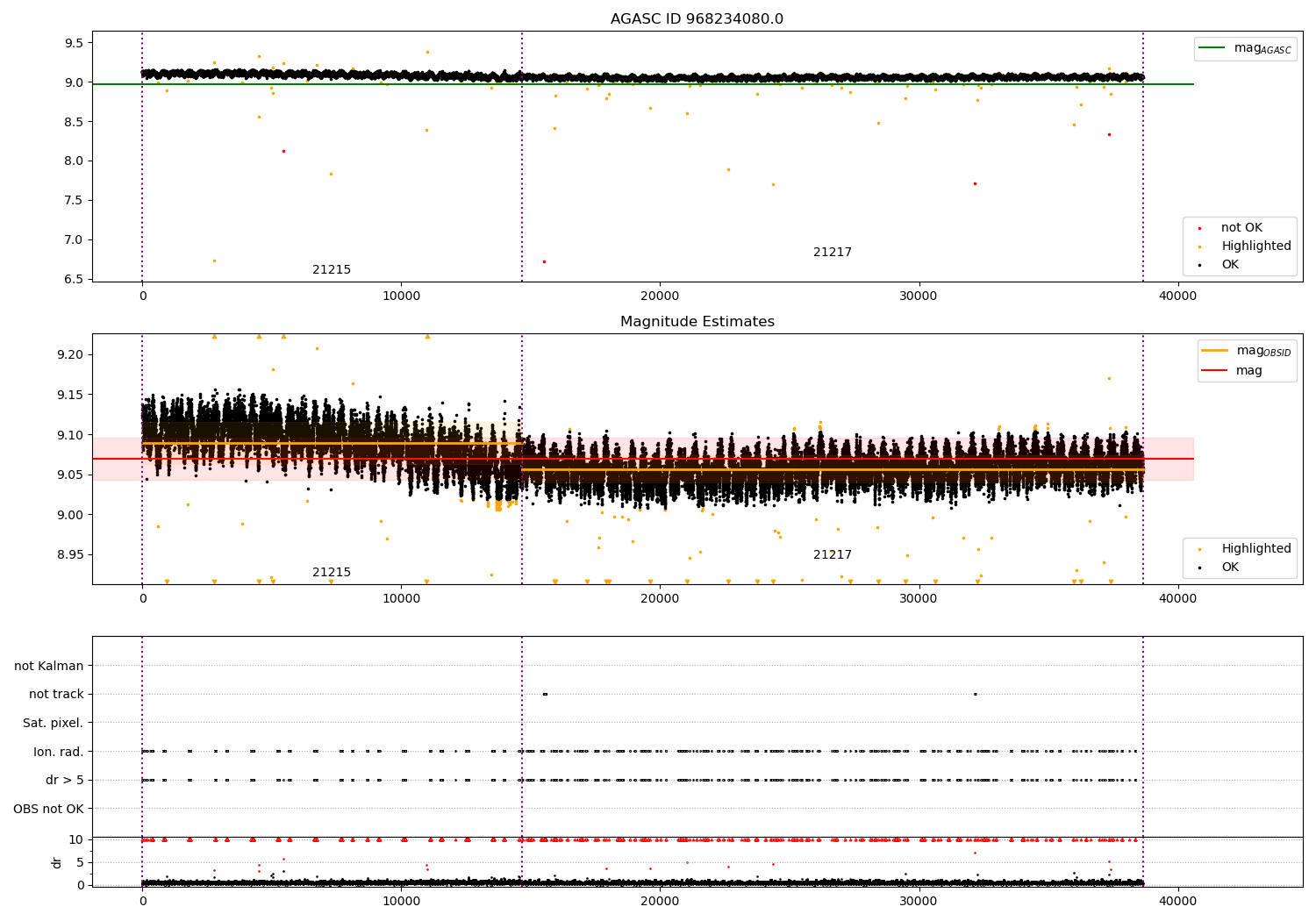Image resolution: width=1316 pixels, height=921 pixels.
Task: Click the 'Ion. rad.' axis label
Action: 59,753
